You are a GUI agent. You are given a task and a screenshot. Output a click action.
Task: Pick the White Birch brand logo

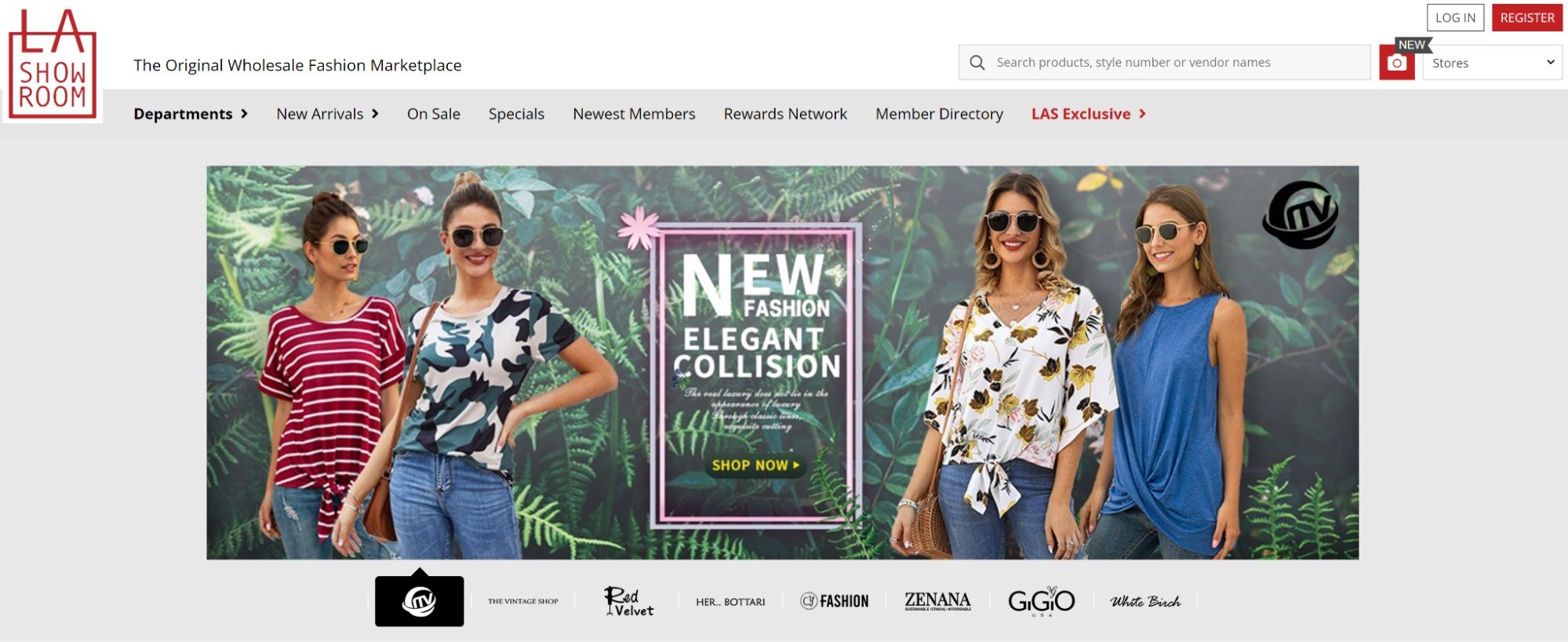pos(1144,602)
